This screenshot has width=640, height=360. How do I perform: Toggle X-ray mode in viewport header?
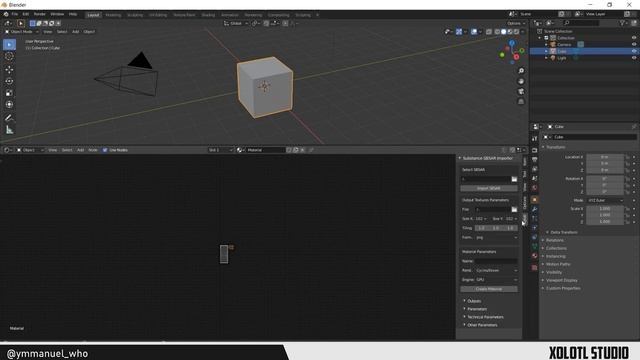tap(489, 31)
